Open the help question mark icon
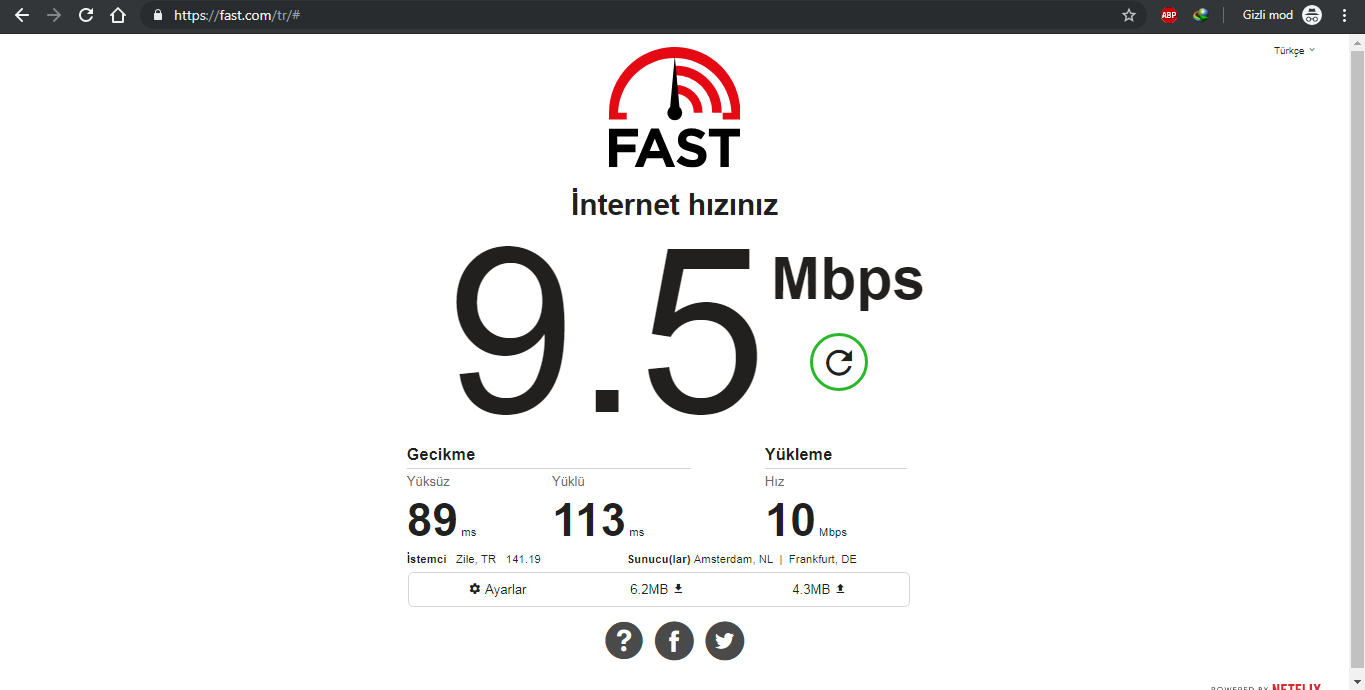The height and width of the screenshot is (690, 1365). pos(624,640)
